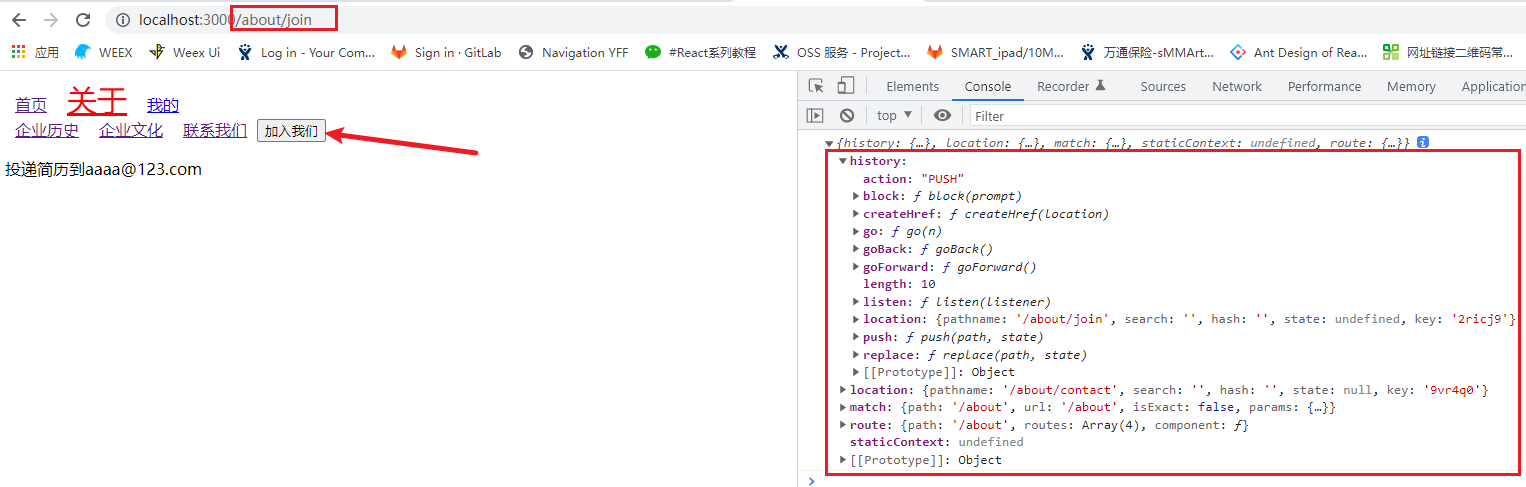
Task: Clear the console with the clear icon
Action: [x=847, y=116]
